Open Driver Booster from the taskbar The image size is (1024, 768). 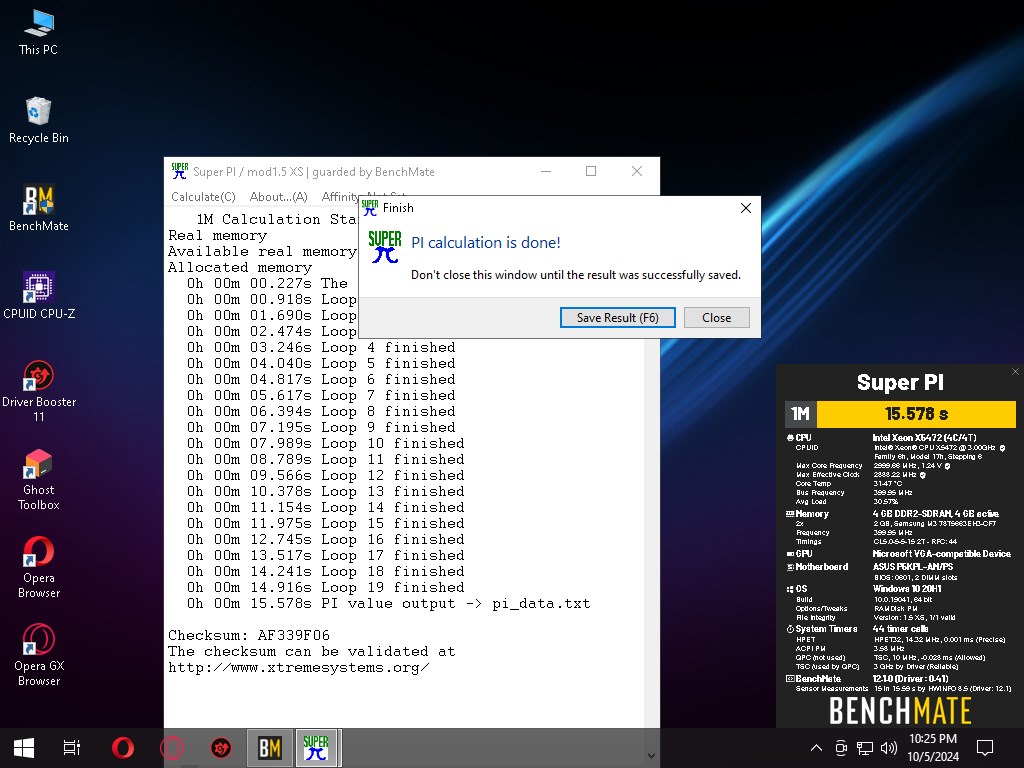(221, 748)
